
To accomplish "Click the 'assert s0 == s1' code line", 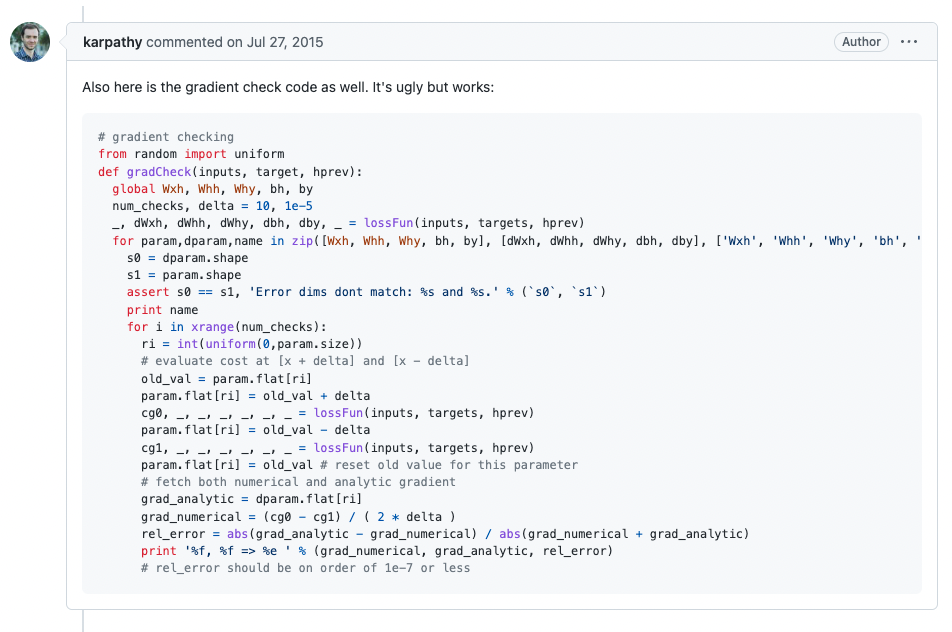I will pyautogui.click(x=366, y=292).
